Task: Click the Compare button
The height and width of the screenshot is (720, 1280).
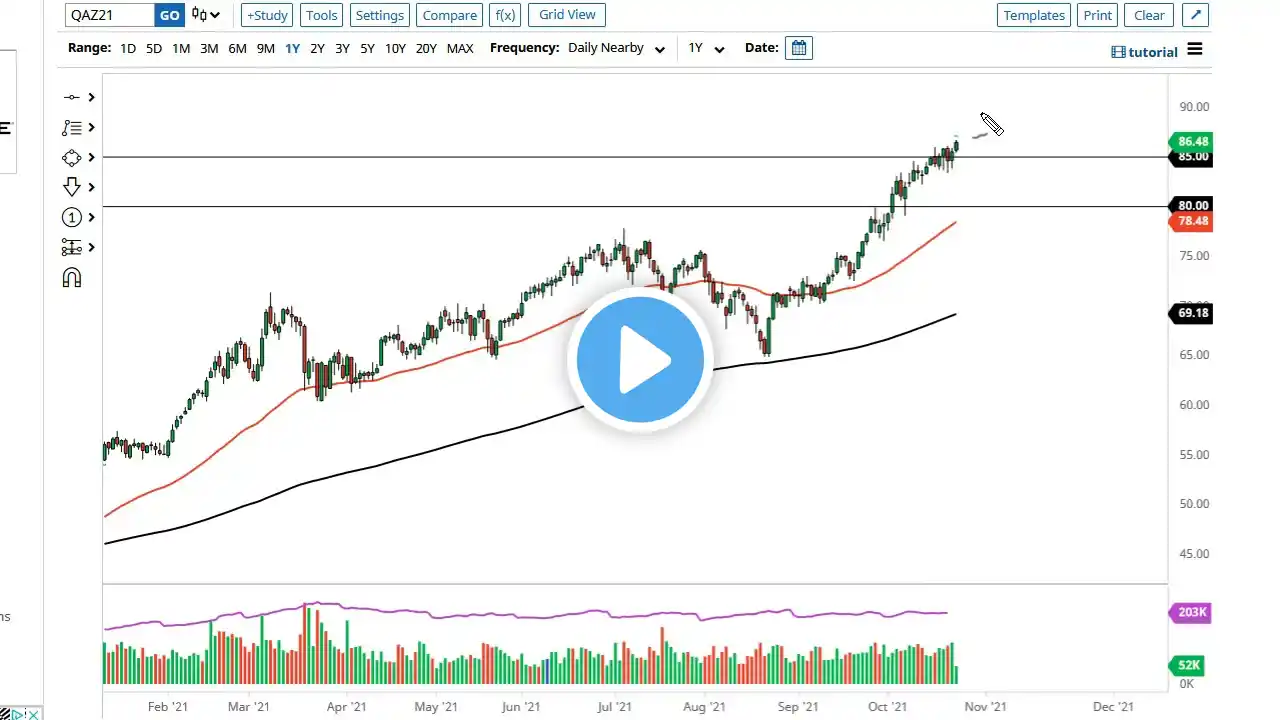Action: [x=450, y=15]
